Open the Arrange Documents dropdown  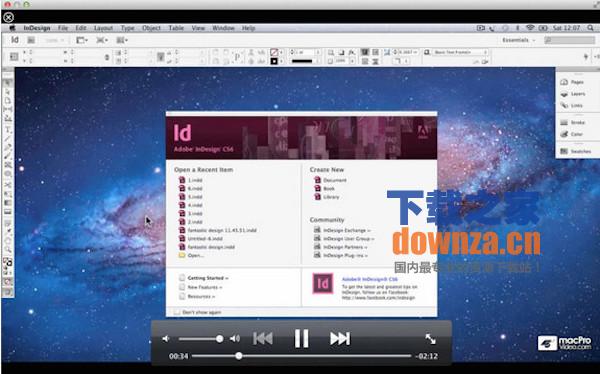tap(122, 40)
